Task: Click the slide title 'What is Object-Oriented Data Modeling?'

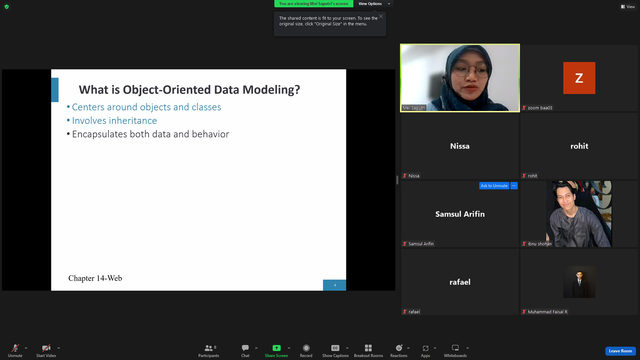Action: 189,89
